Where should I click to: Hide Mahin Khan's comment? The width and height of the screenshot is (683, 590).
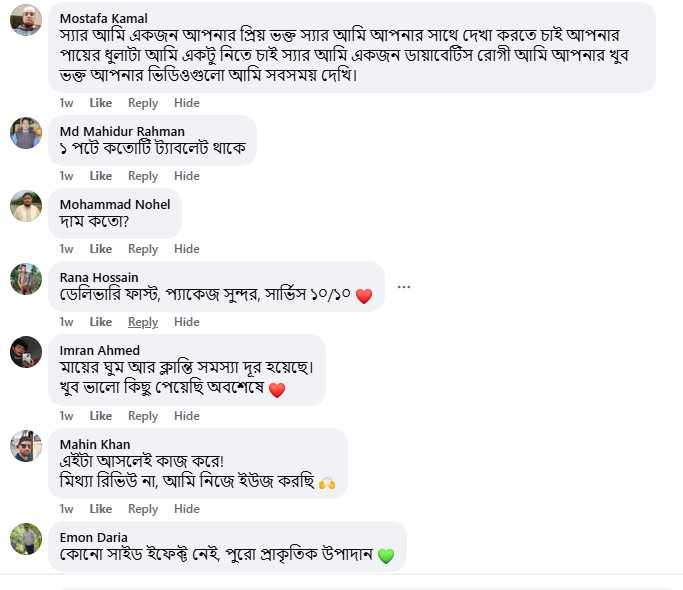187,509
